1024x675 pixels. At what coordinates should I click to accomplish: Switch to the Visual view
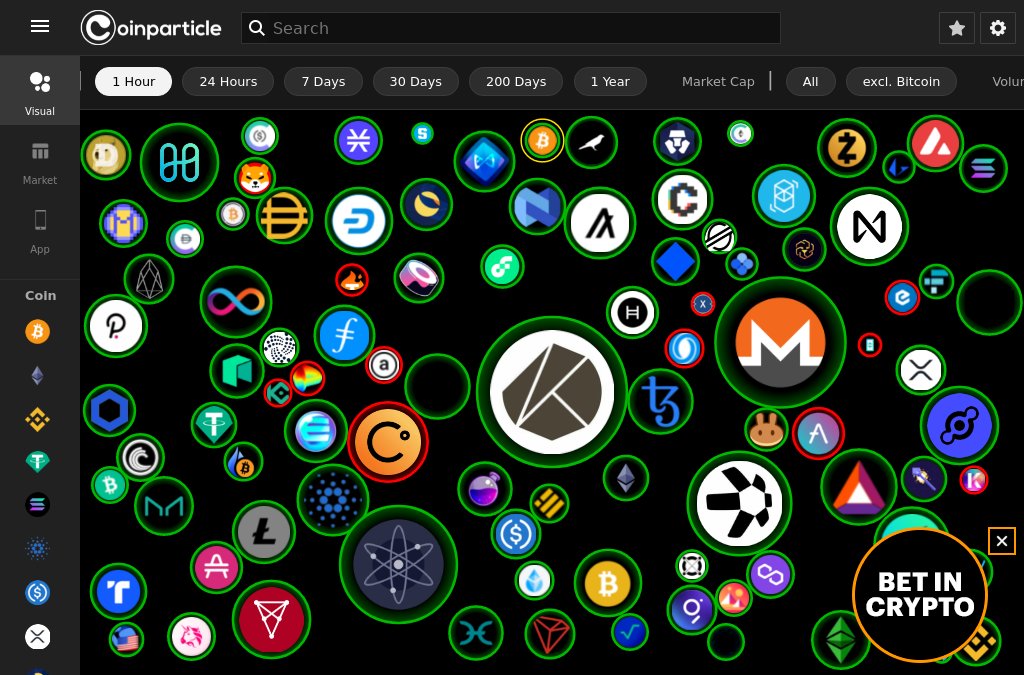[40, 90]
